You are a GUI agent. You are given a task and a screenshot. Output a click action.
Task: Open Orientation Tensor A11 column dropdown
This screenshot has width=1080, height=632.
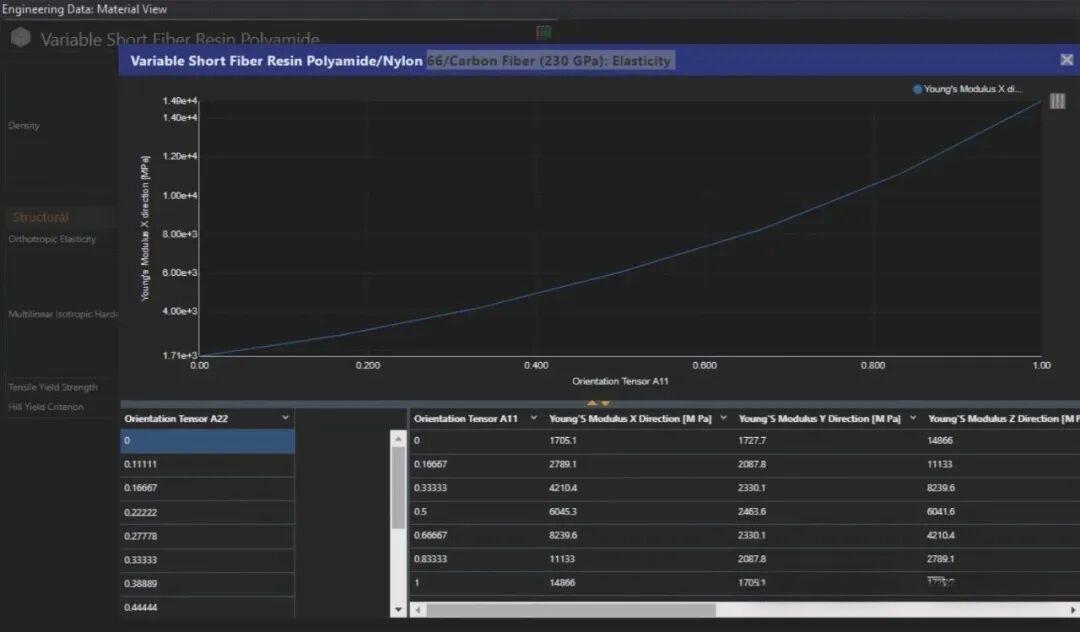[x=533, y=418]
